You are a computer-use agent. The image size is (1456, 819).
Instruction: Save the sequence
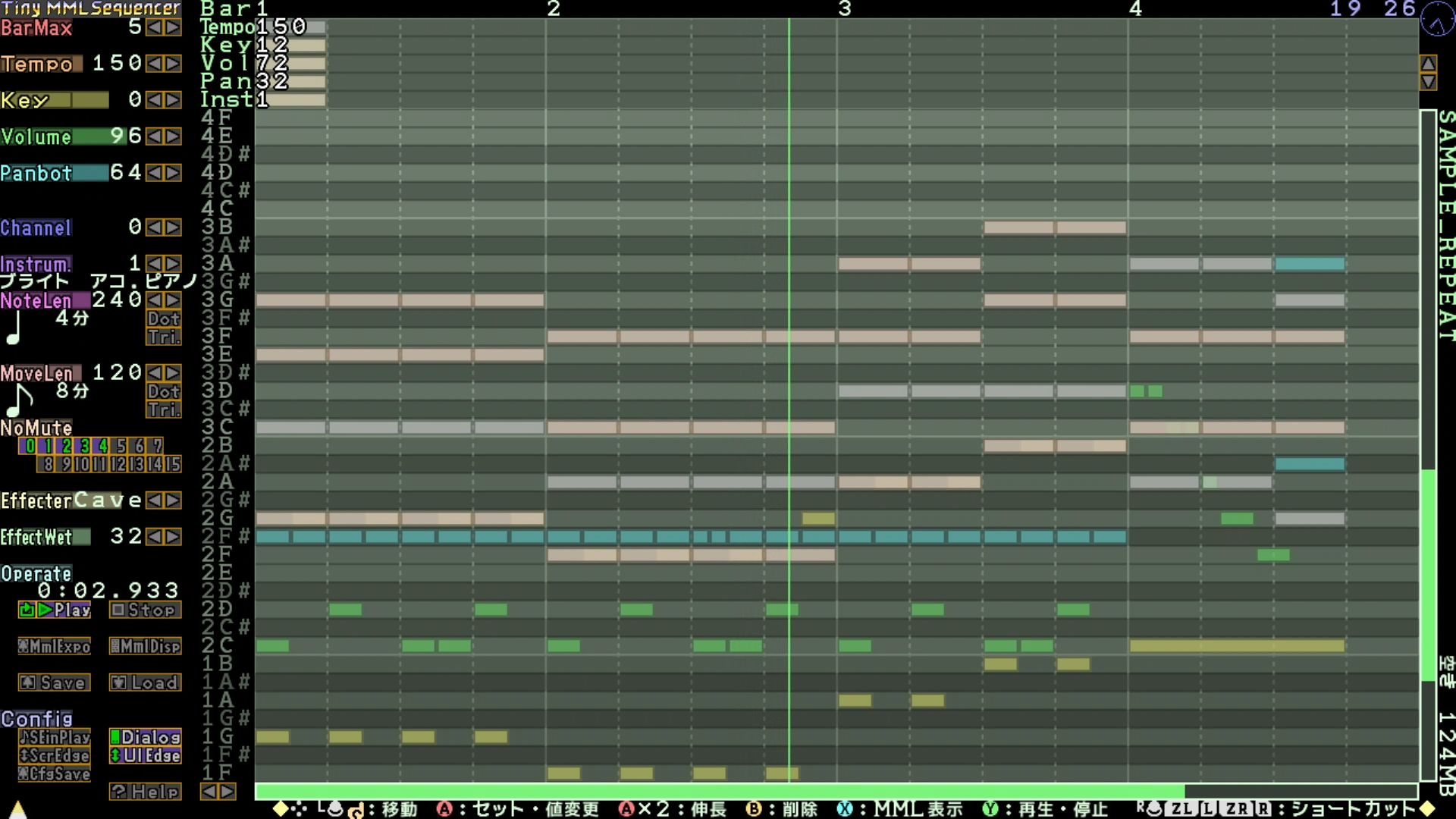point(55,682)
